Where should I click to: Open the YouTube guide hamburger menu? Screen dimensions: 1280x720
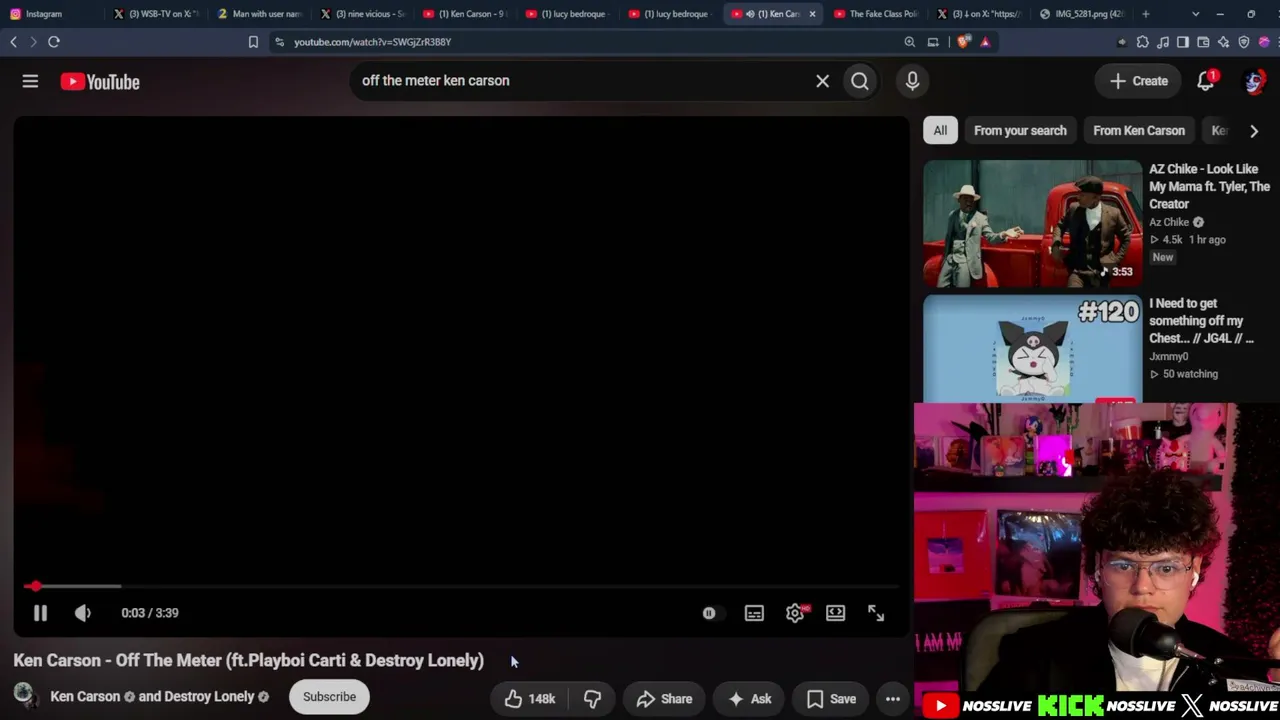(30, 82)
